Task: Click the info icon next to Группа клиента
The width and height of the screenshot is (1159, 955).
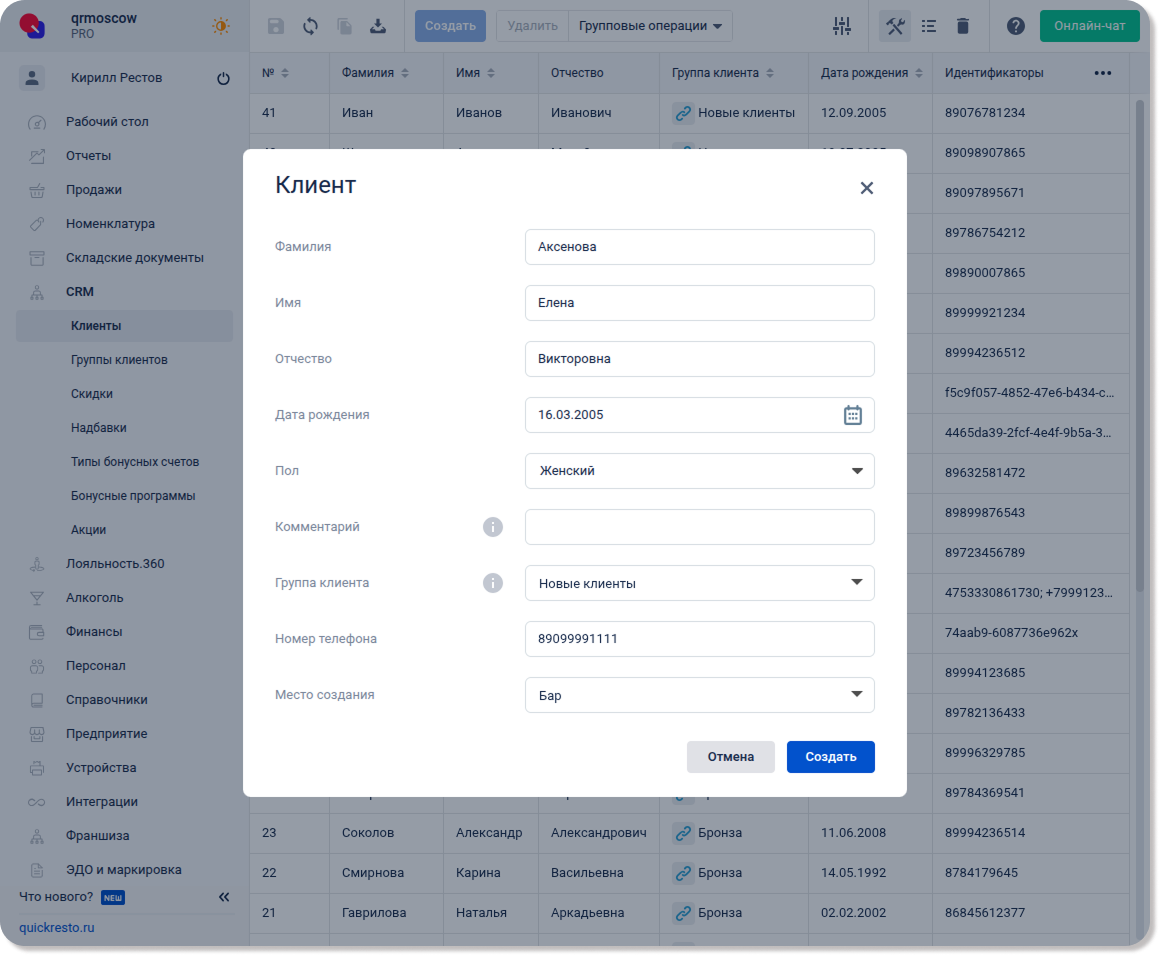Action: pos(492,583)
